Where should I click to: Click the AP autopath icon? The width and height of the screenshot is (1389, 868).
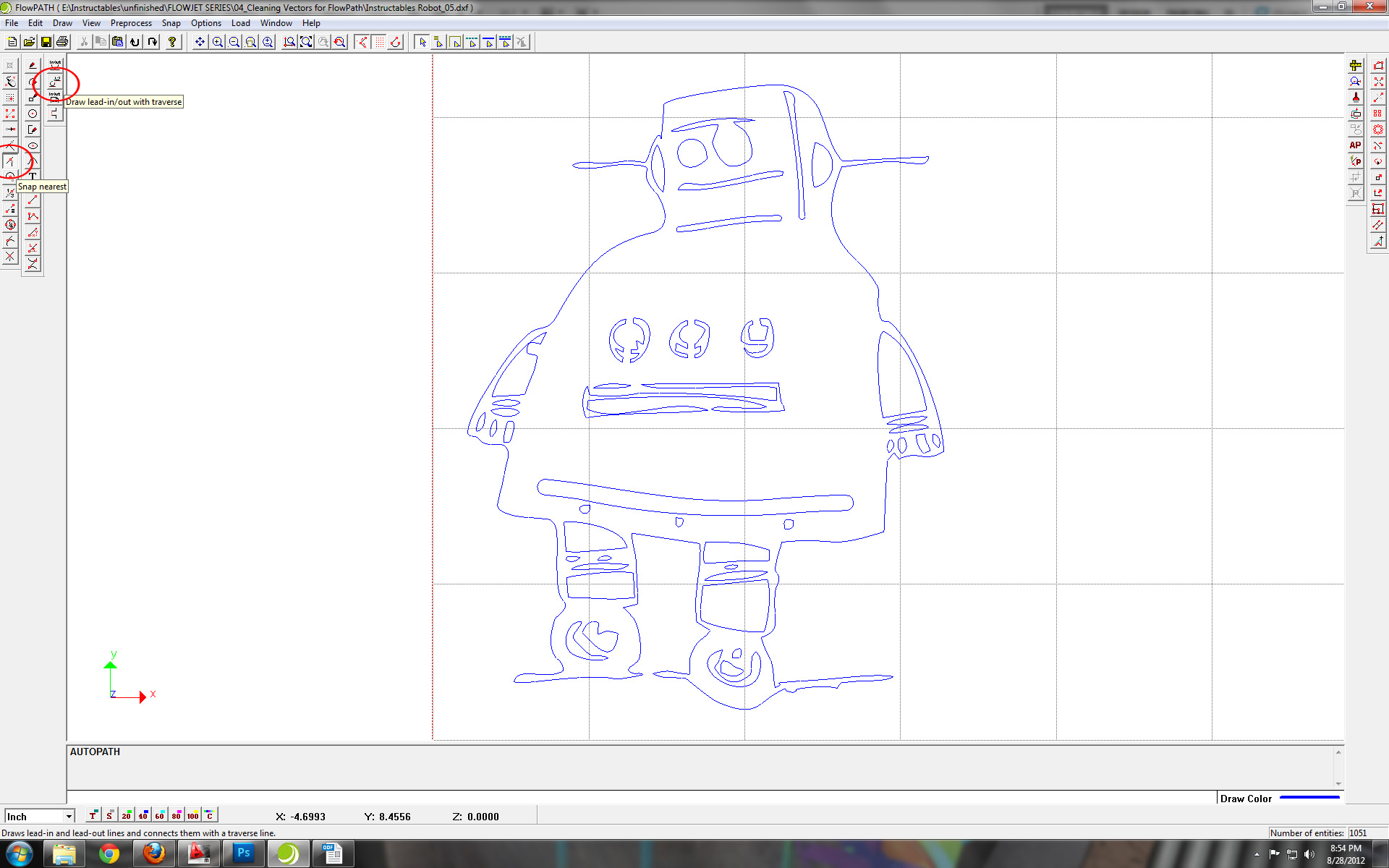[1355, 145]
